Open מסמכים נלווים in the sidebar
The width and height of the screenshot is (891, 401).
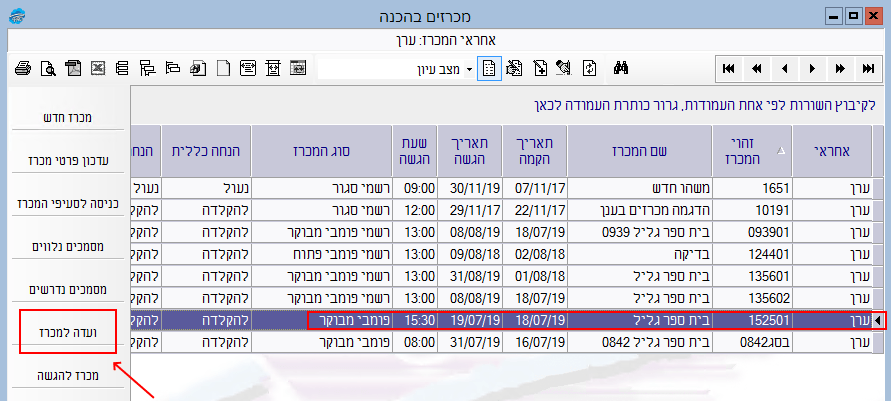pyautogui.click(x=68, y=246)
